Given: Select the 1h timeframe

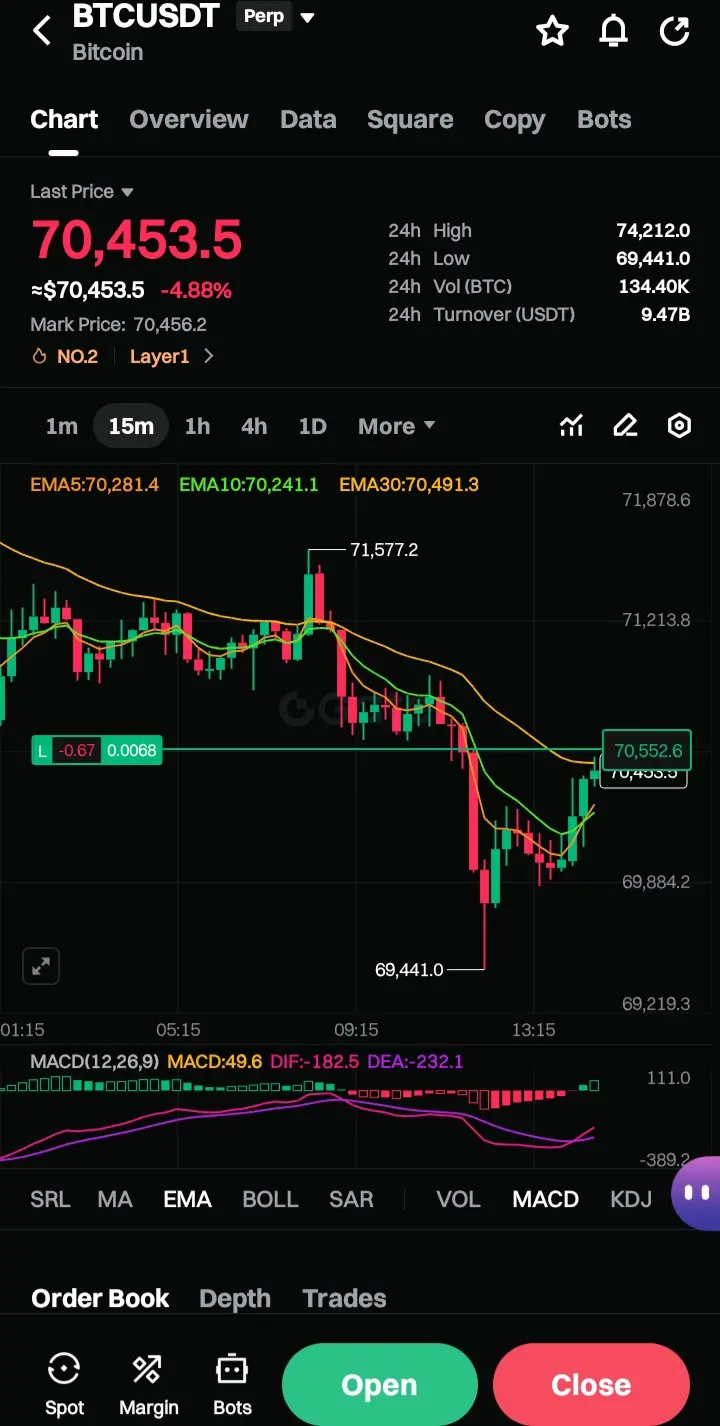Looking at the screenshot, I should point(197,426).
